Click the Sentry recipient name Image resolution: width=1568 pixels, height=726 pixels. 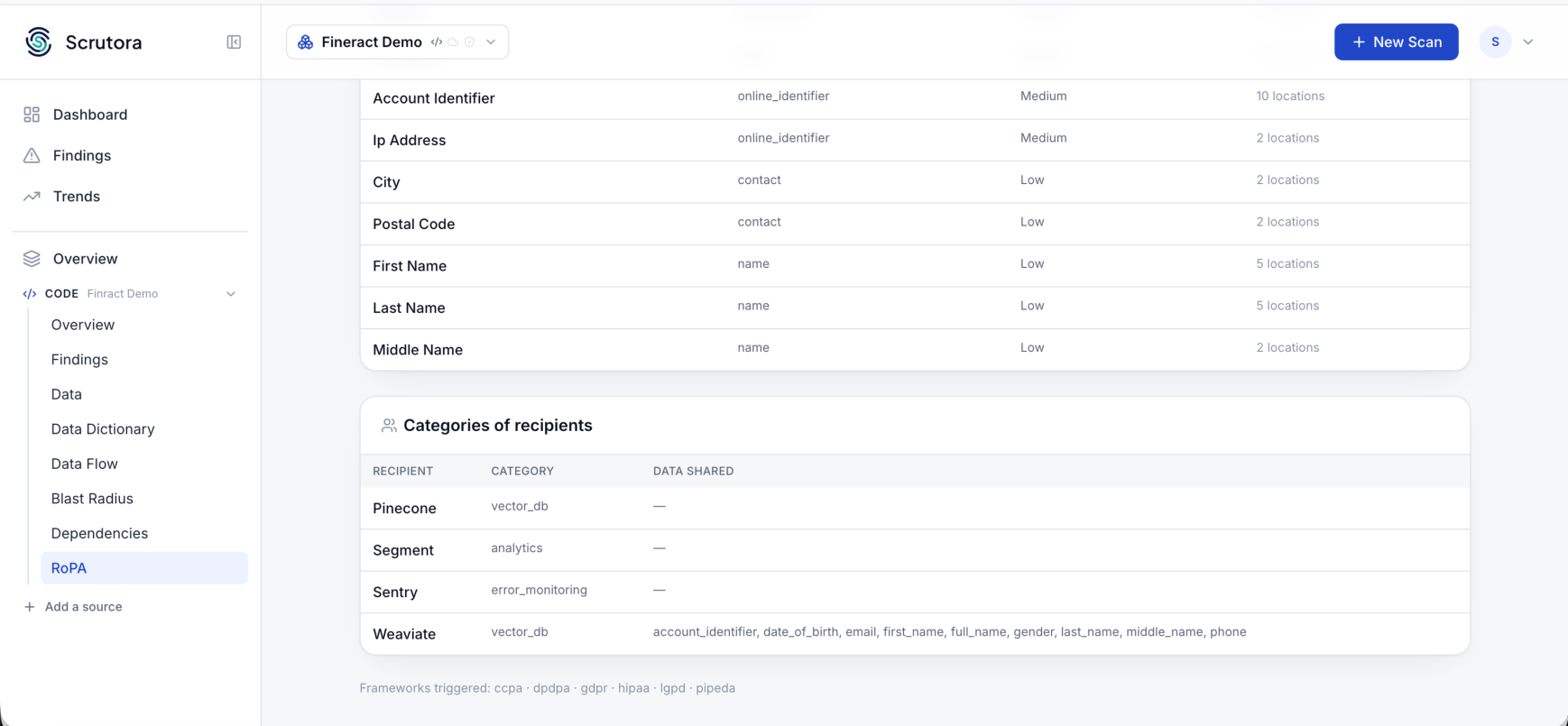[395, 593]
